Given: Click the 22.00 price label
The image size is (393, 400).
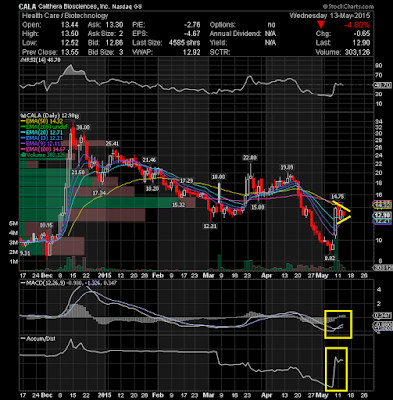Looking at the screenshot, I should pyautogui.click(x=250, y=158).
